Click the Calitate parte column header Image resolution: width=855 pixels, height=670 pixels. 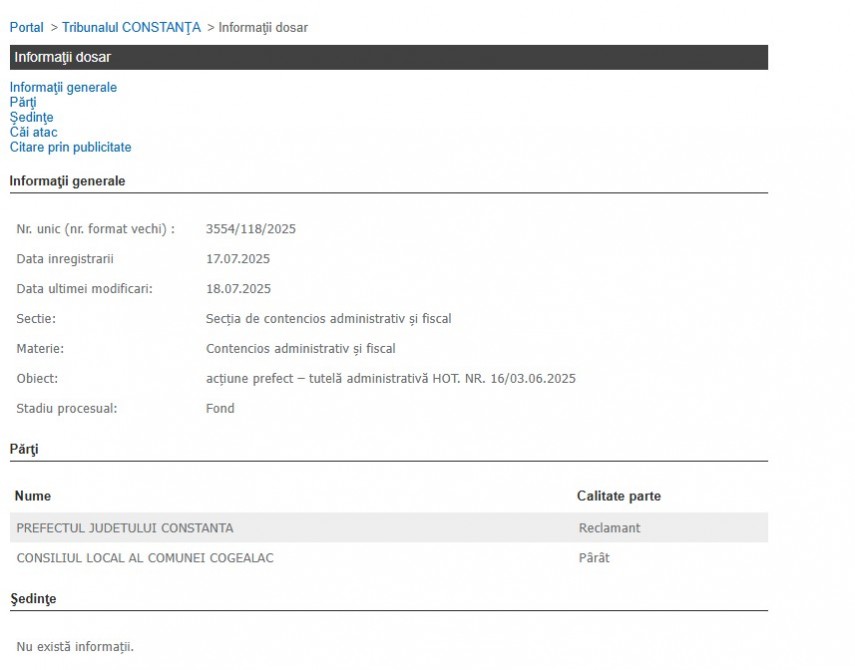(x=619, y=496)
